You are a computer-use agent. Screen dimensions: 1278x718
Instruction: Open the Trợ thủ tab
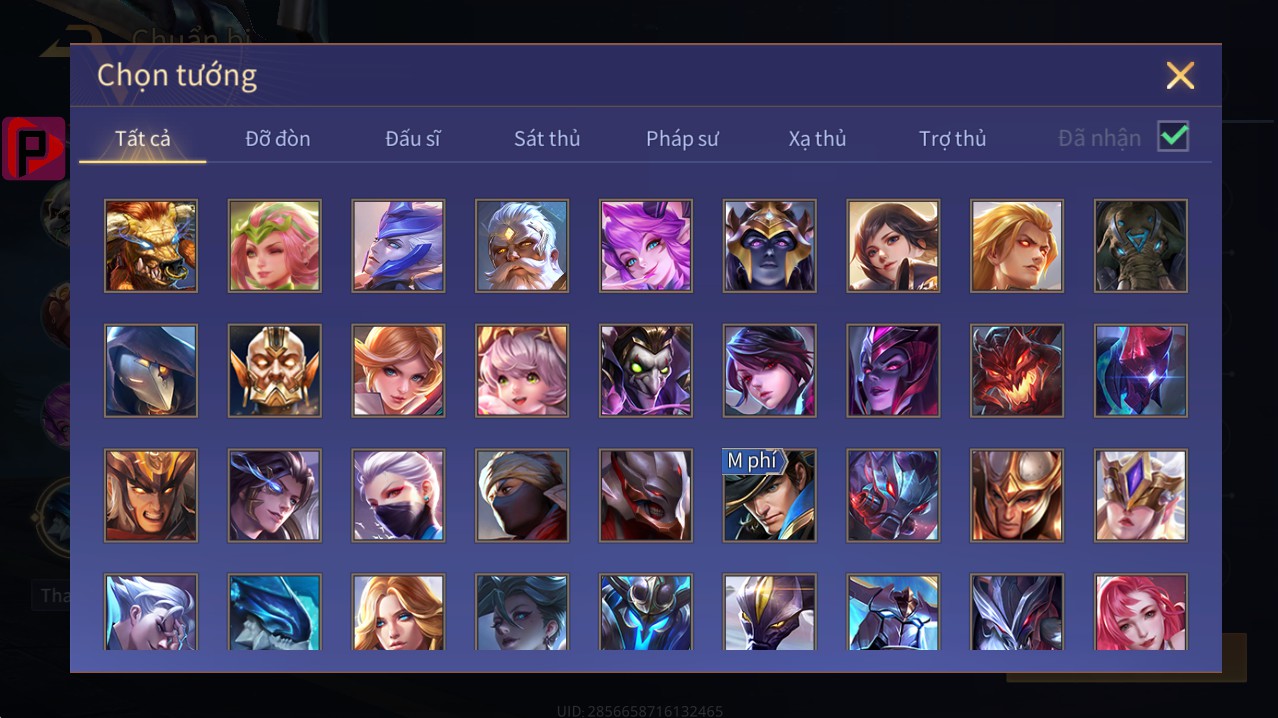click(952, 139)
